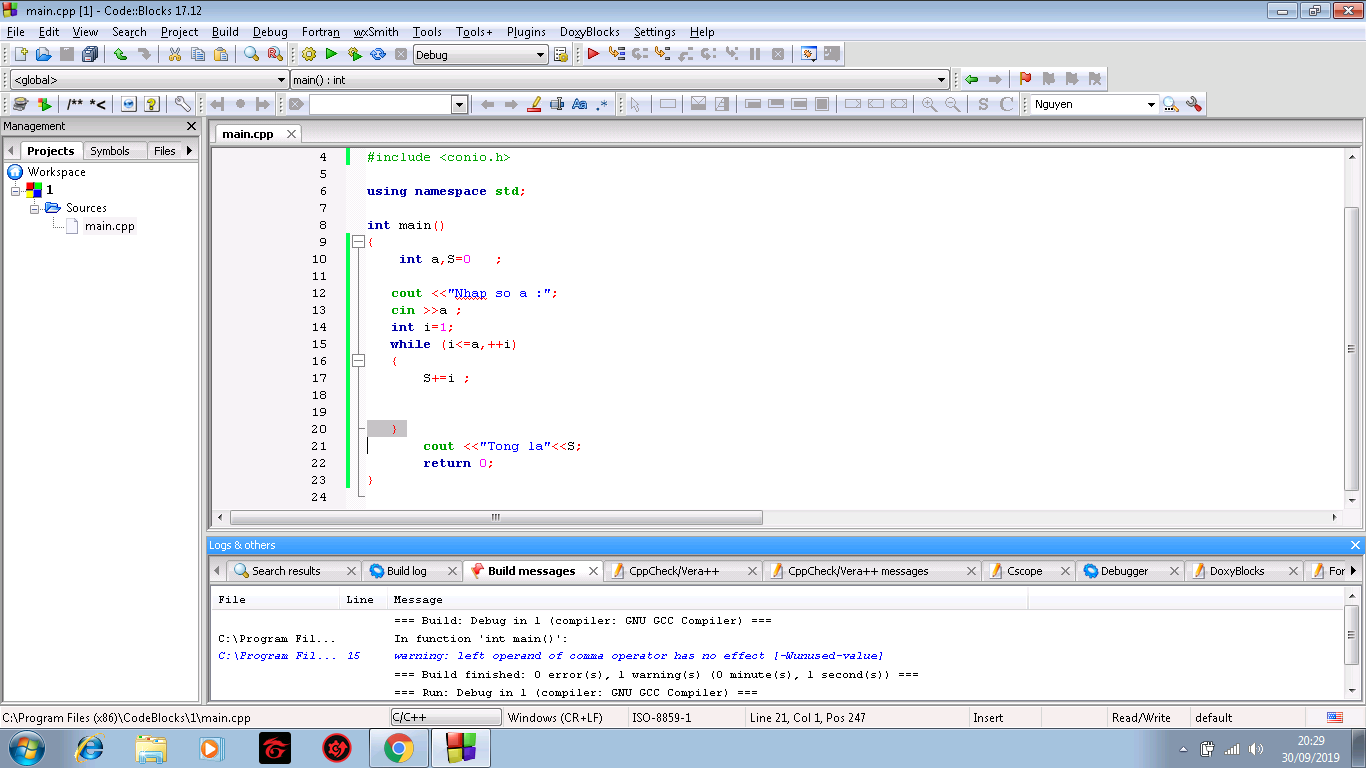Run the program with green play icon

331,54
